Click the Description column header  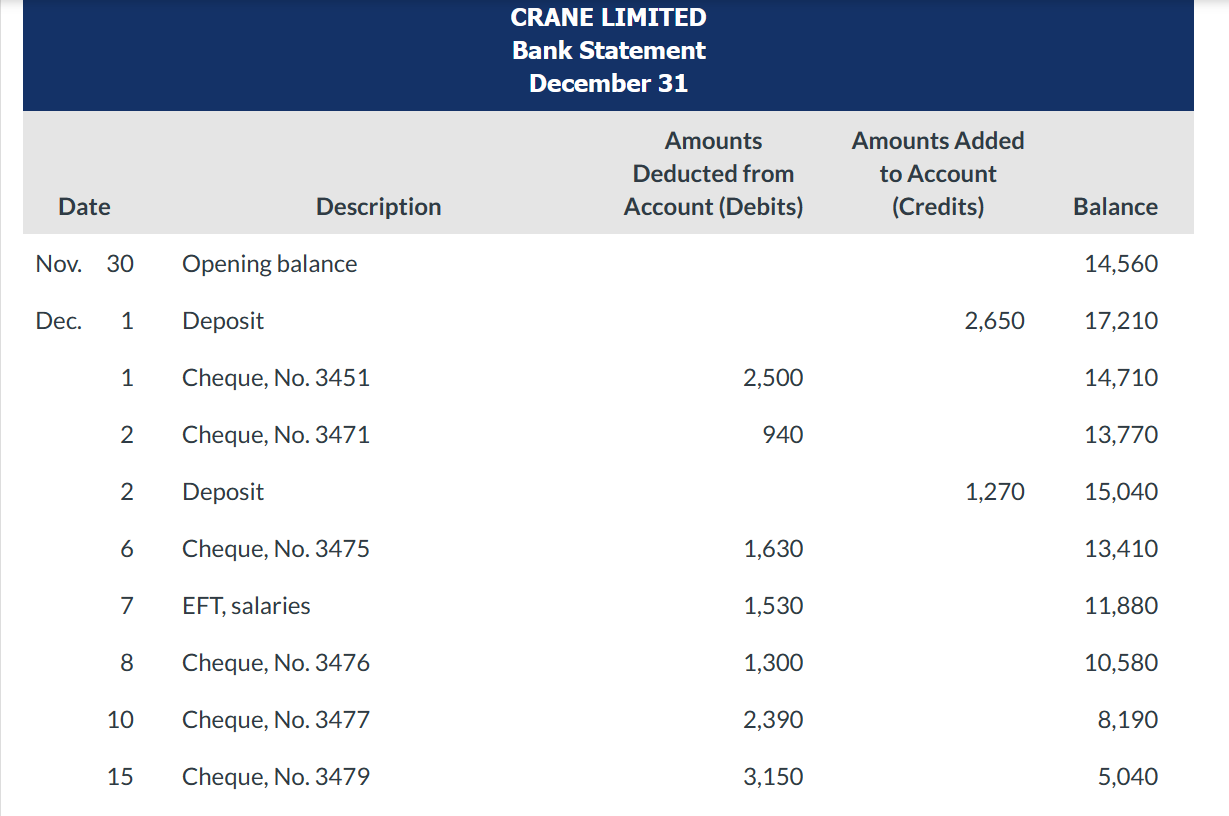coord(378,207)
